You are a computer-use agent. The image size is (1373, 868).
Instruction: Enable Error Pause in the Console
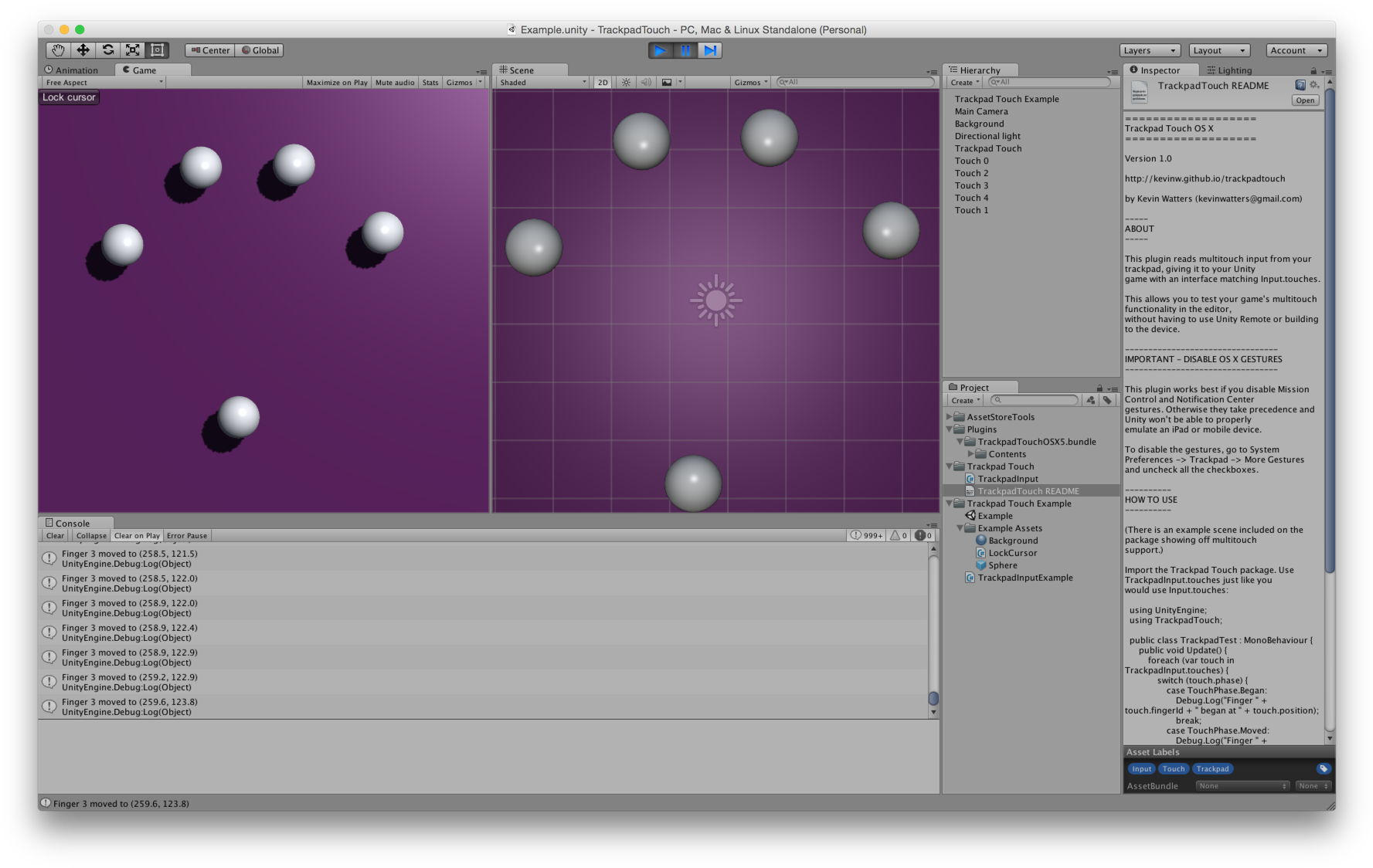pyautogui.click(x=186, y=535)
